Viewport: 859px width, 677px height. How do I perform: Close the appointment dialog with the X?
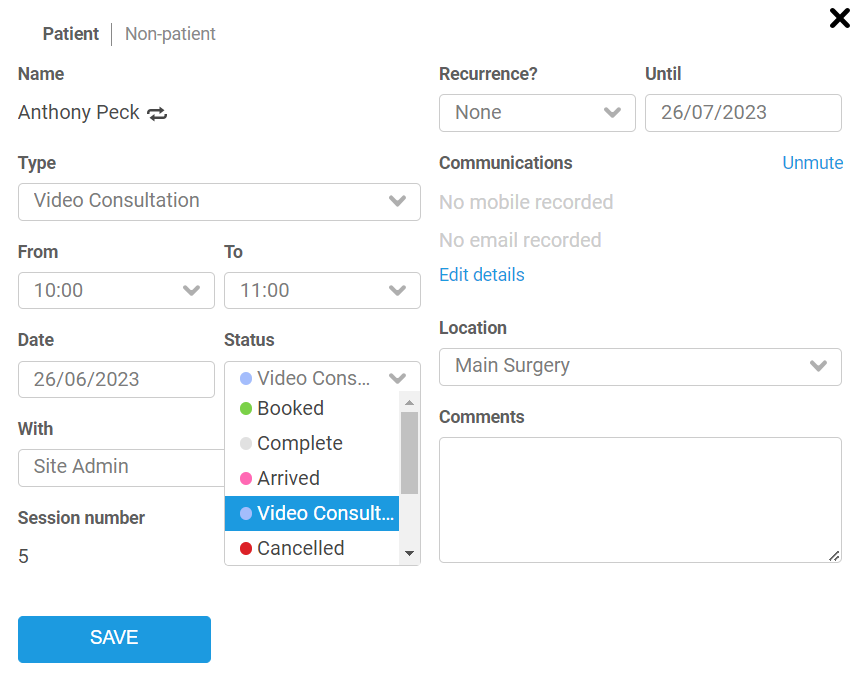pos(839,18)
